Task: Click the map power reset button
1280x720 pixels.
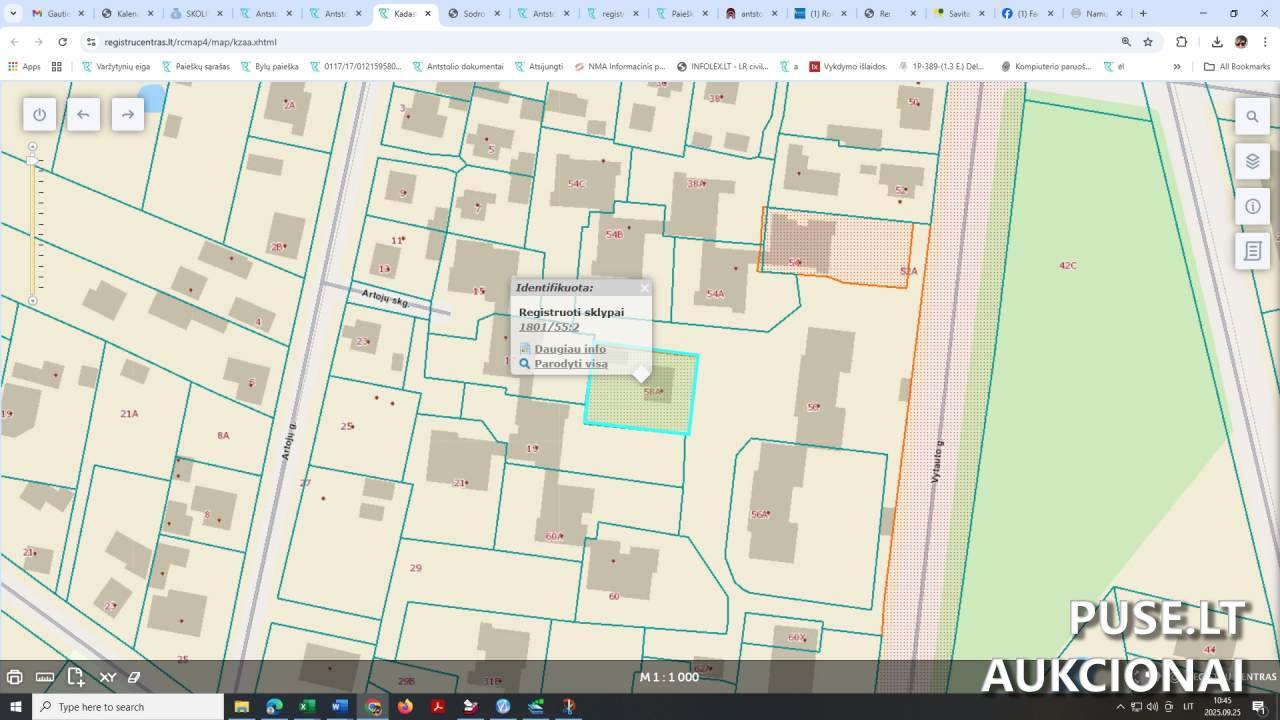Action: pos(39,115)
